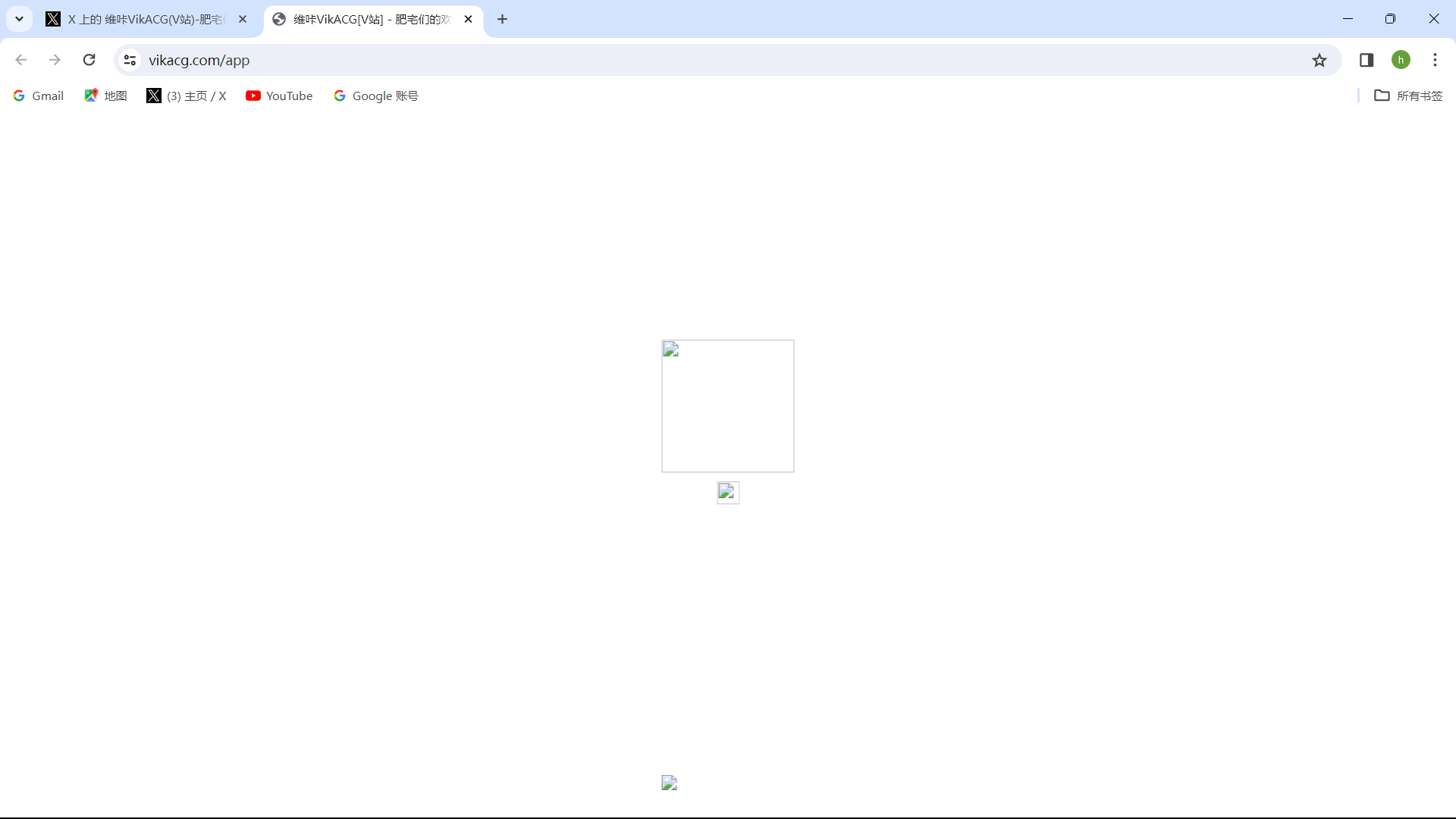Click the broken image at page bottom

click(669, 783)
